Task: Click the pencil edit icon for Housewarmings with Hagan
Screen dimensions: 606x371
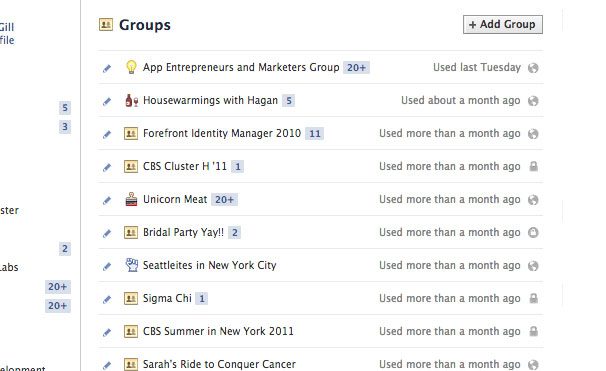Action: [x=107, y=101]
